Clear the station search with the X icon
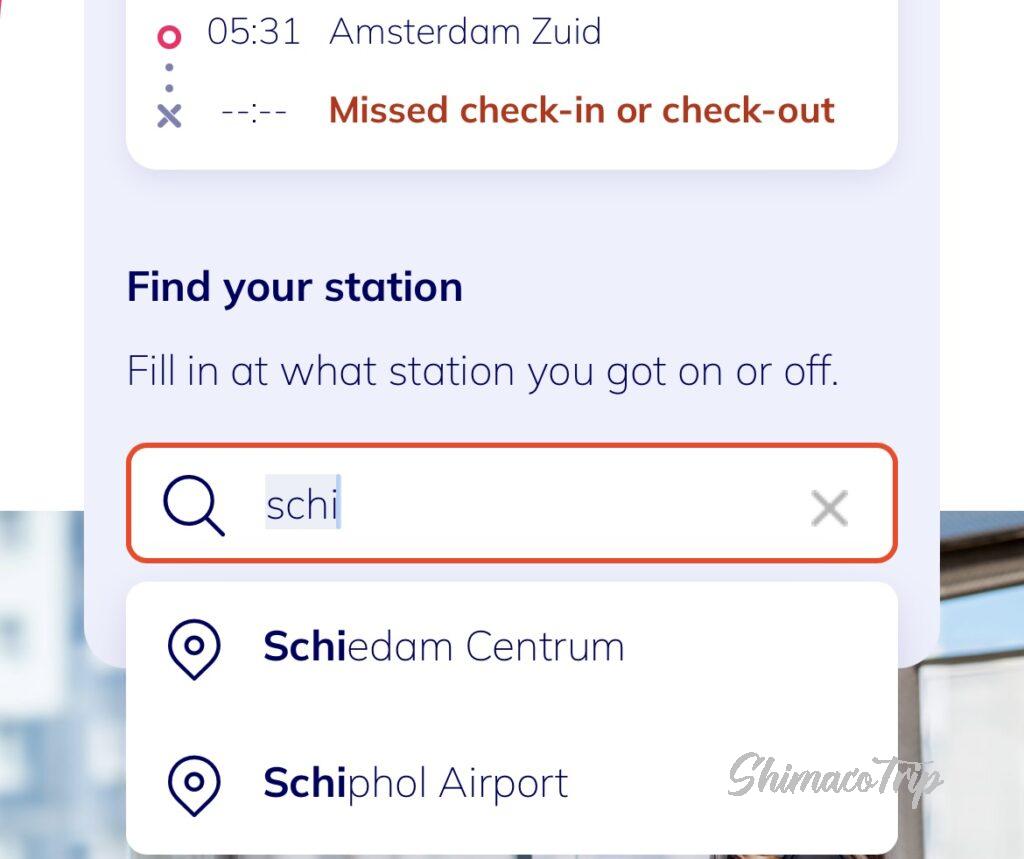 pos(829,508)
